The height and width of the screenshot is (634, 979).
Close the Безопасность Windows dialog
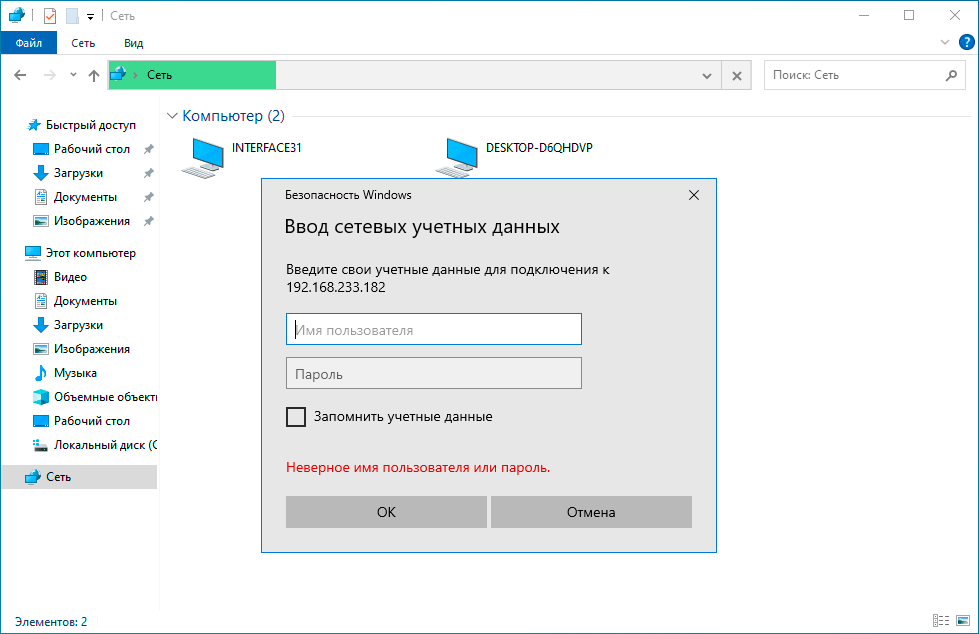tap(694, 196)
